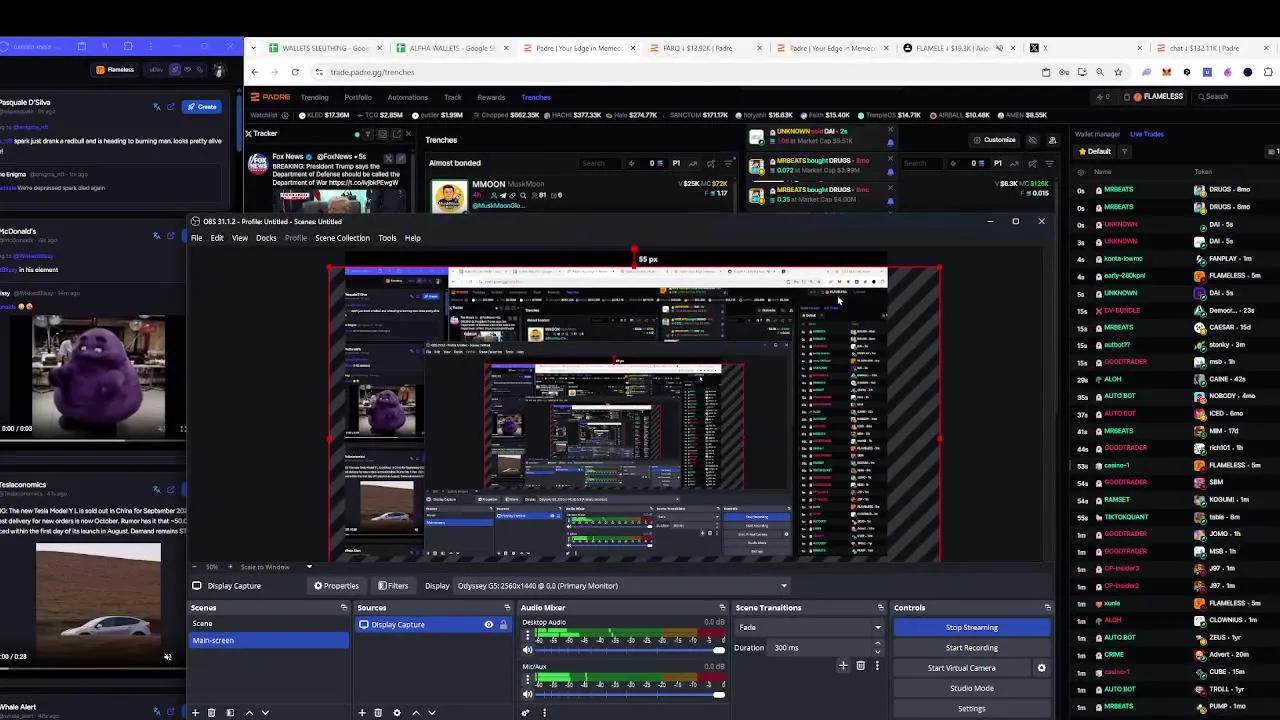Pop out the Sources dock

click(x=507, y=608)
